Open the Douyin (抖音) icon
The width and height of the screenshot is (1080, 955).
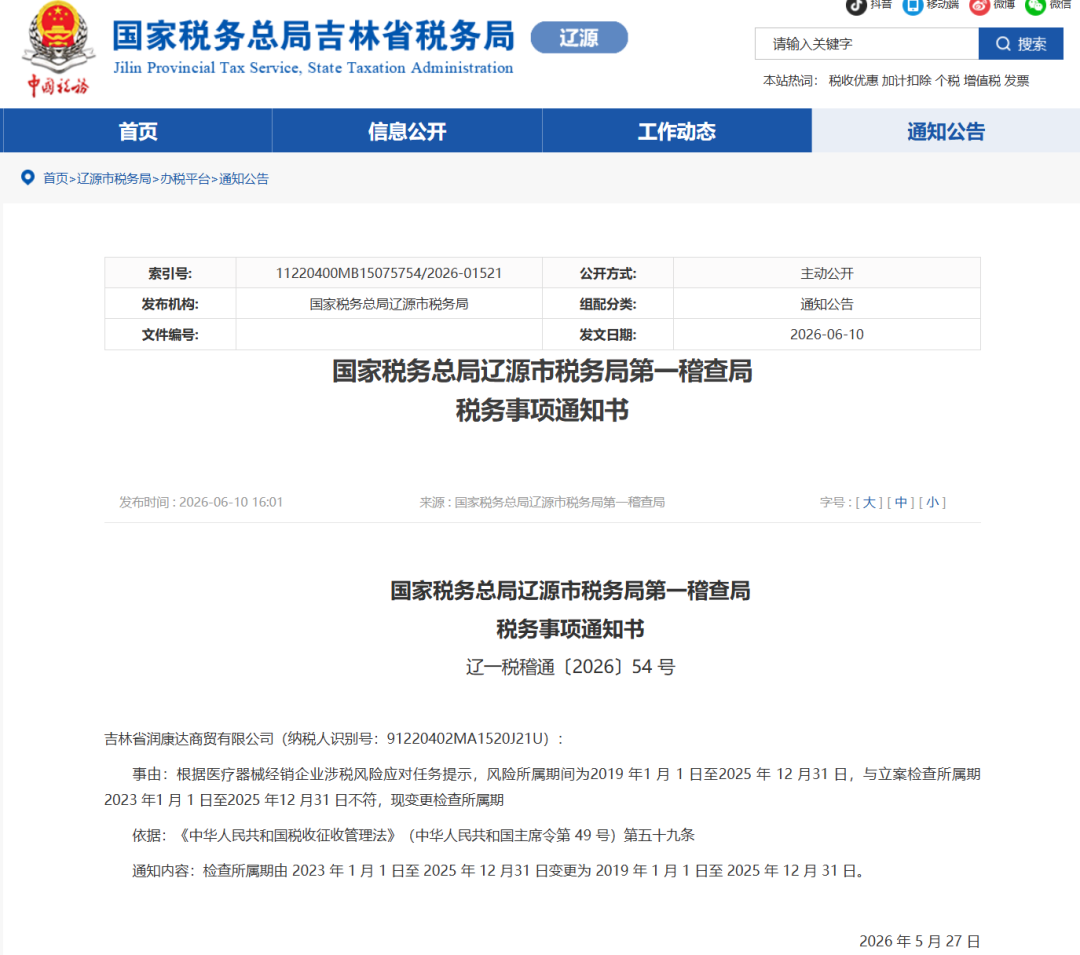[x=855, y=6]
